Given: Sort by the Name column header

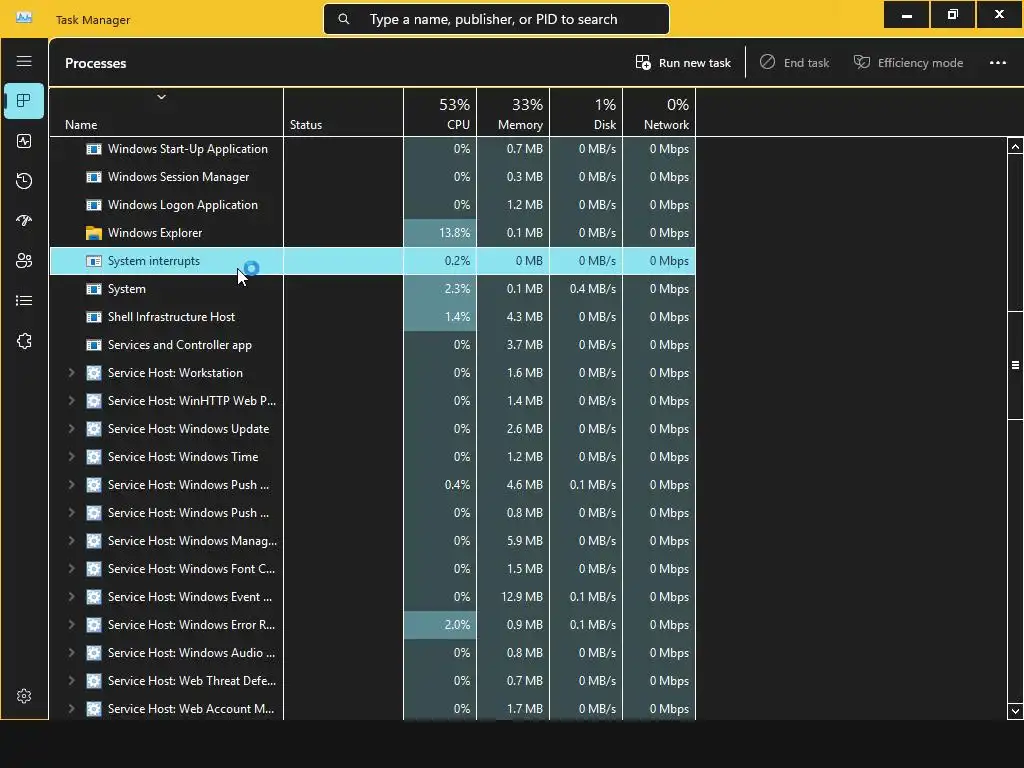Looking at the screenshot, I should [x=167, y=112].
